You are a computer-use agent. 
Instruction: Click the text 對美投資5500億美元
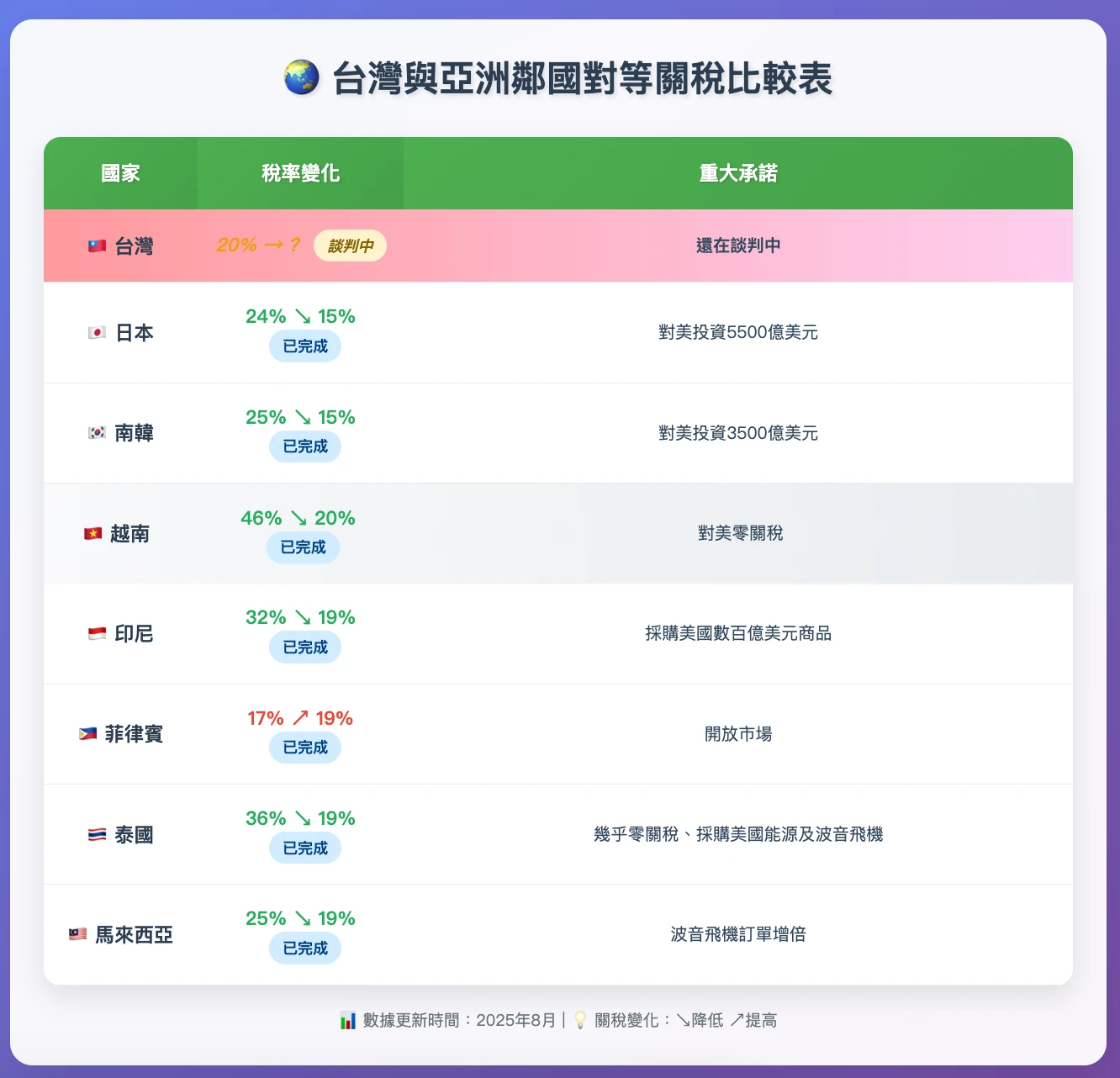tap(738, 333)
